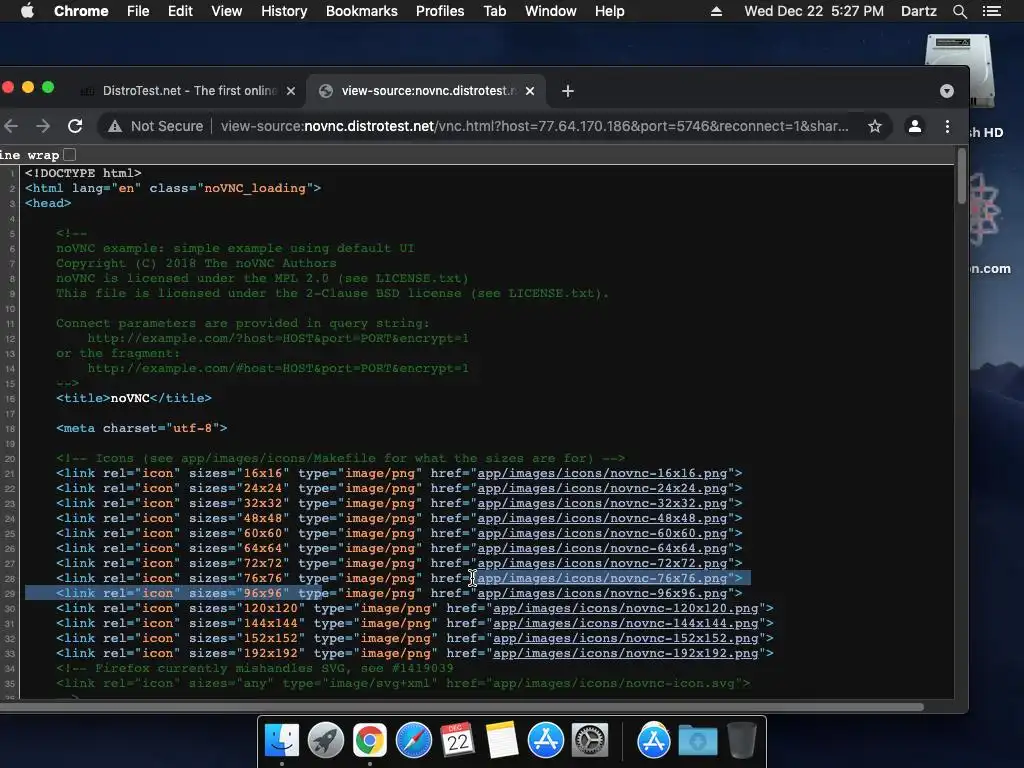Open the Chrome profile avatar button
Viewport: 1024px width, 768px height.
[x=914, y=126]
